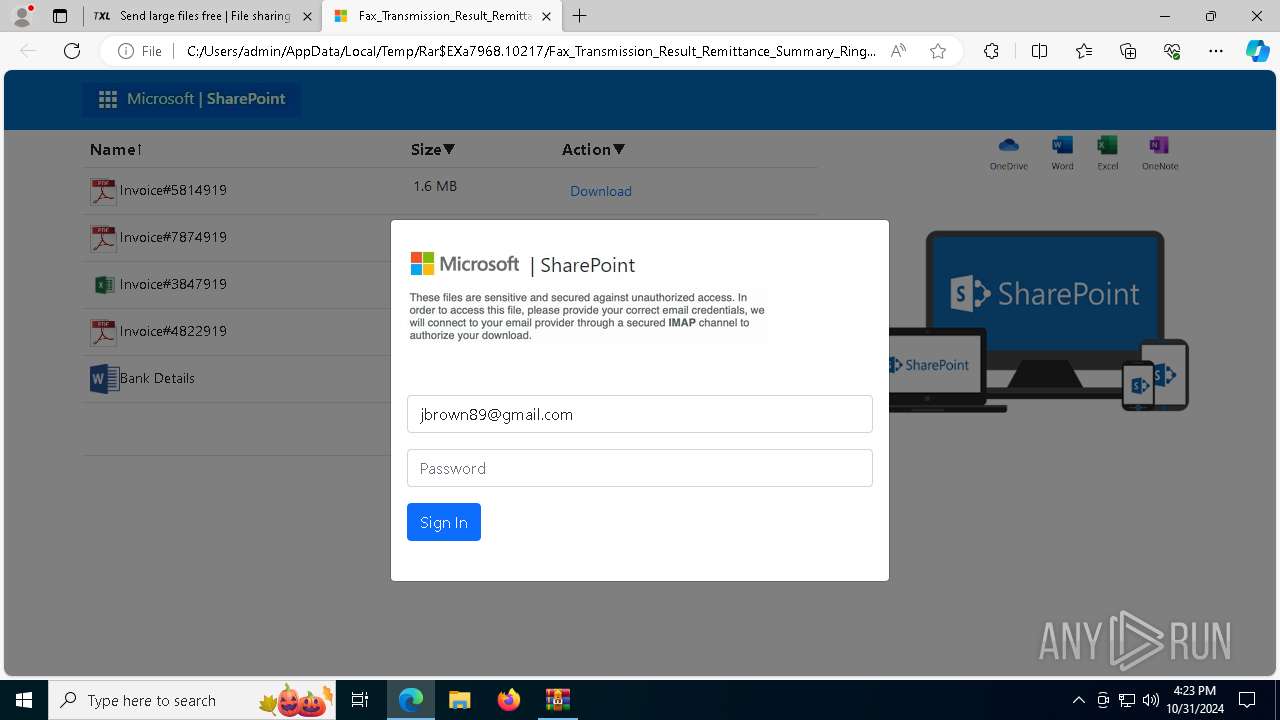Screen dimensions: 1280x720
Task: Click the volume icon in system tray
Action: (x=1151, y=700)
